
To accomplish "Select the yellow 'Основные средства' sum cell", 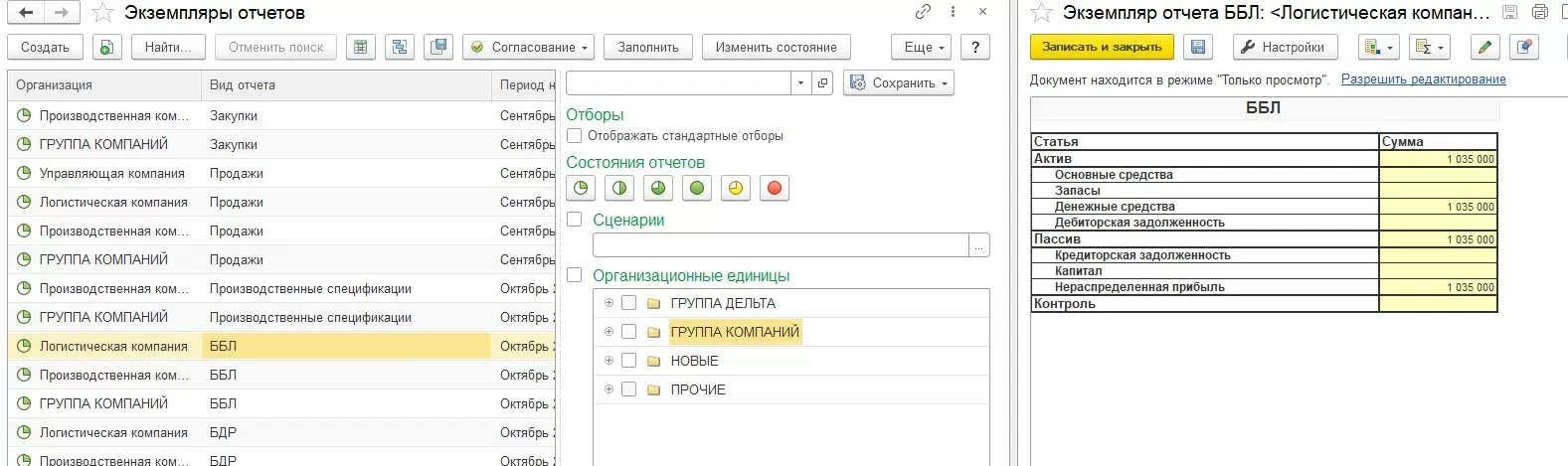I will coord(1438,175).
